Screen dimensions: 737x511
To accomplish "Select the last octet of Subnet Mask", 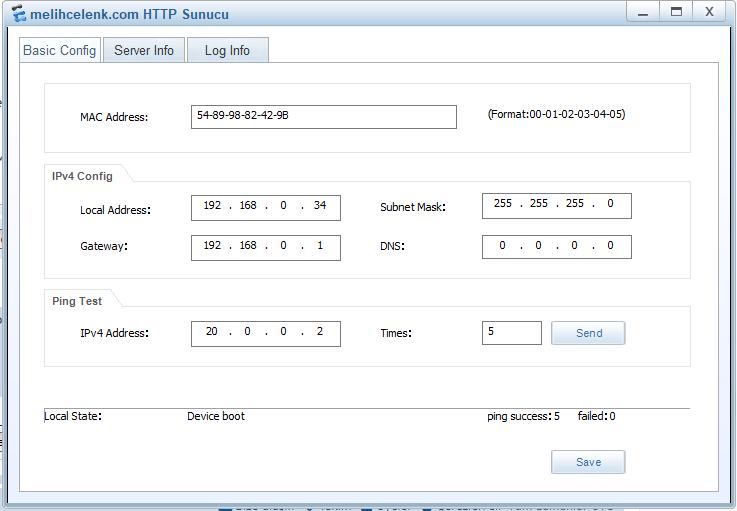I will tap(610, 204).
